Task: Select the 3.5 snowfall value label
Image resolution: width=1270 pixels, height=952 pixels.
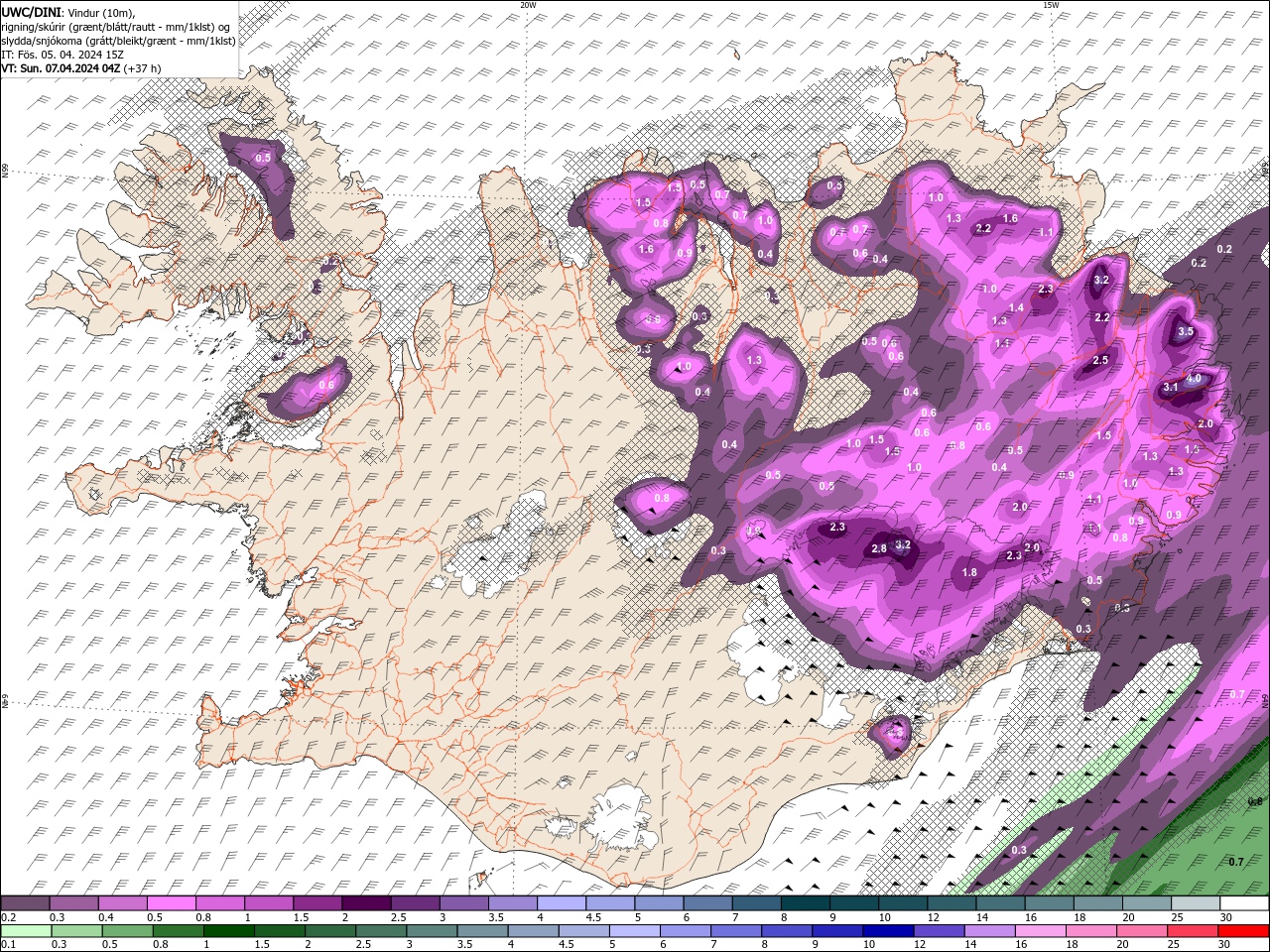Action: [x=1185, y=332]
